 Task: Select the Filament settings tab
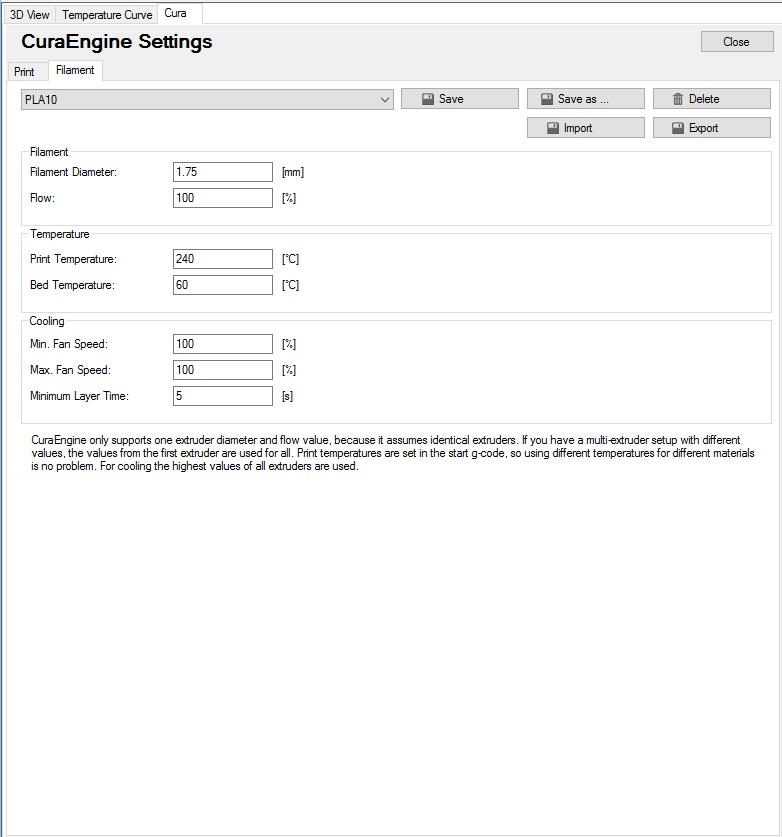pyautogui.click(x=75, y=70)
